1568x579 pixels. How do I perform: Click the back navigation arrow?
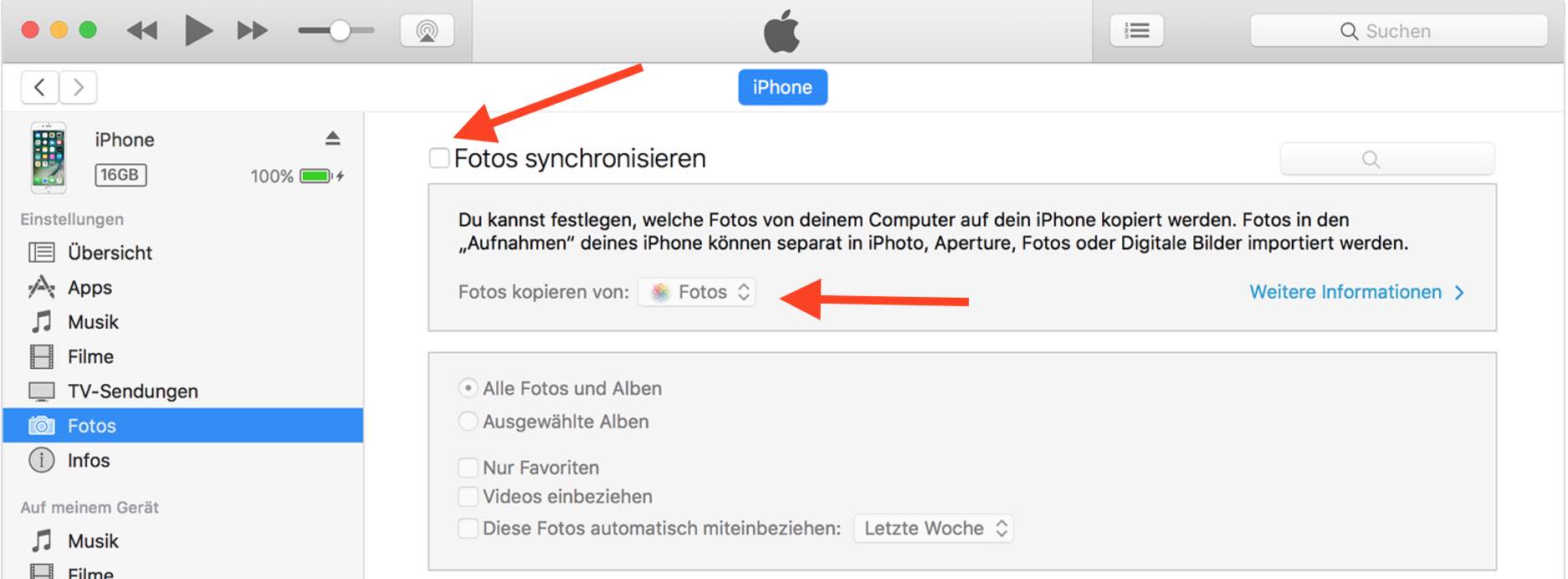tap(39, 87)
